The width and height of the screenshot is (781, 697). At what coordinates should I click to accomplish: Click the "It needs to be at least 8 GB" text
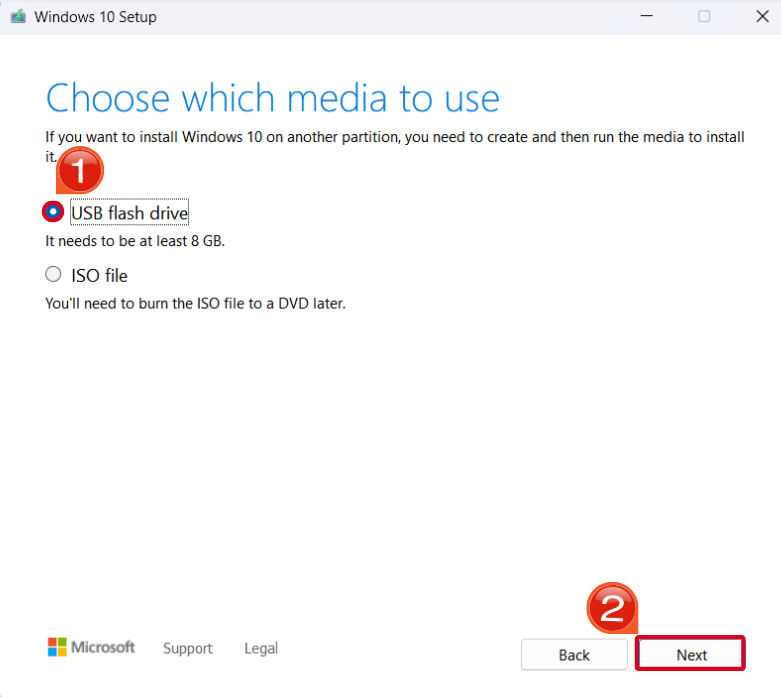point(135,241)
